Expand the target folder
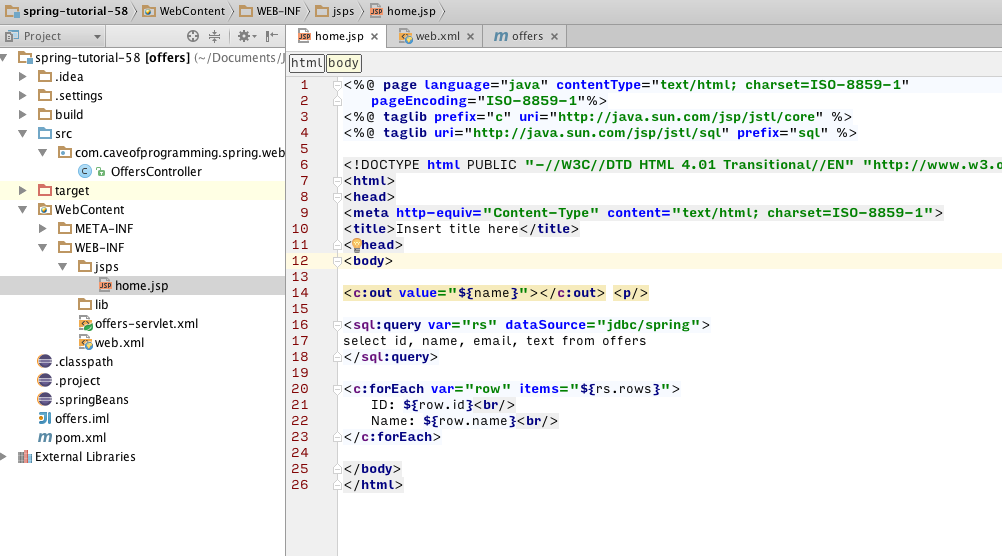Viewport: 1002px width, 556px height. point(22,190)
